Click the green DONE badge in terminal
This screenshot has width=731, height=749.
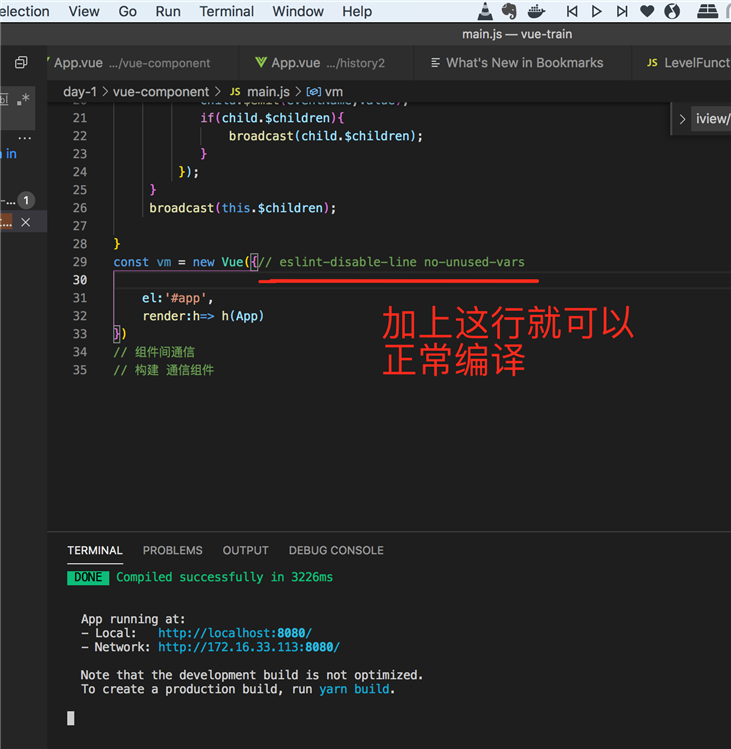88,577
